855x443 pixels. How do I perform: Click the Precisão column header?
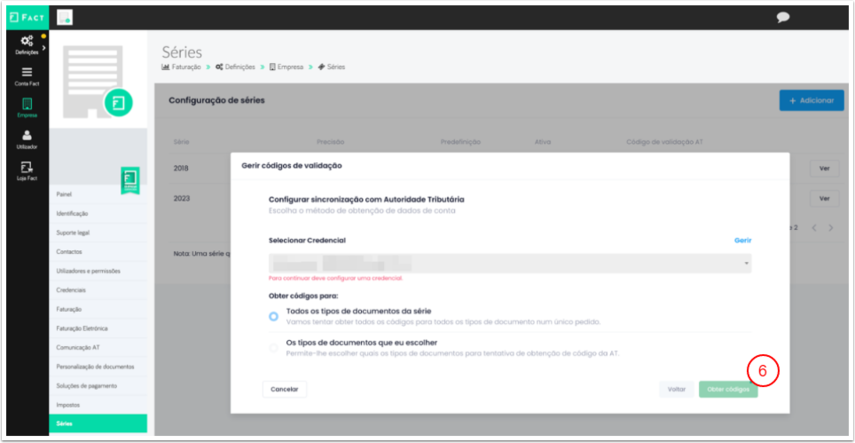click(x=330, y=142)
